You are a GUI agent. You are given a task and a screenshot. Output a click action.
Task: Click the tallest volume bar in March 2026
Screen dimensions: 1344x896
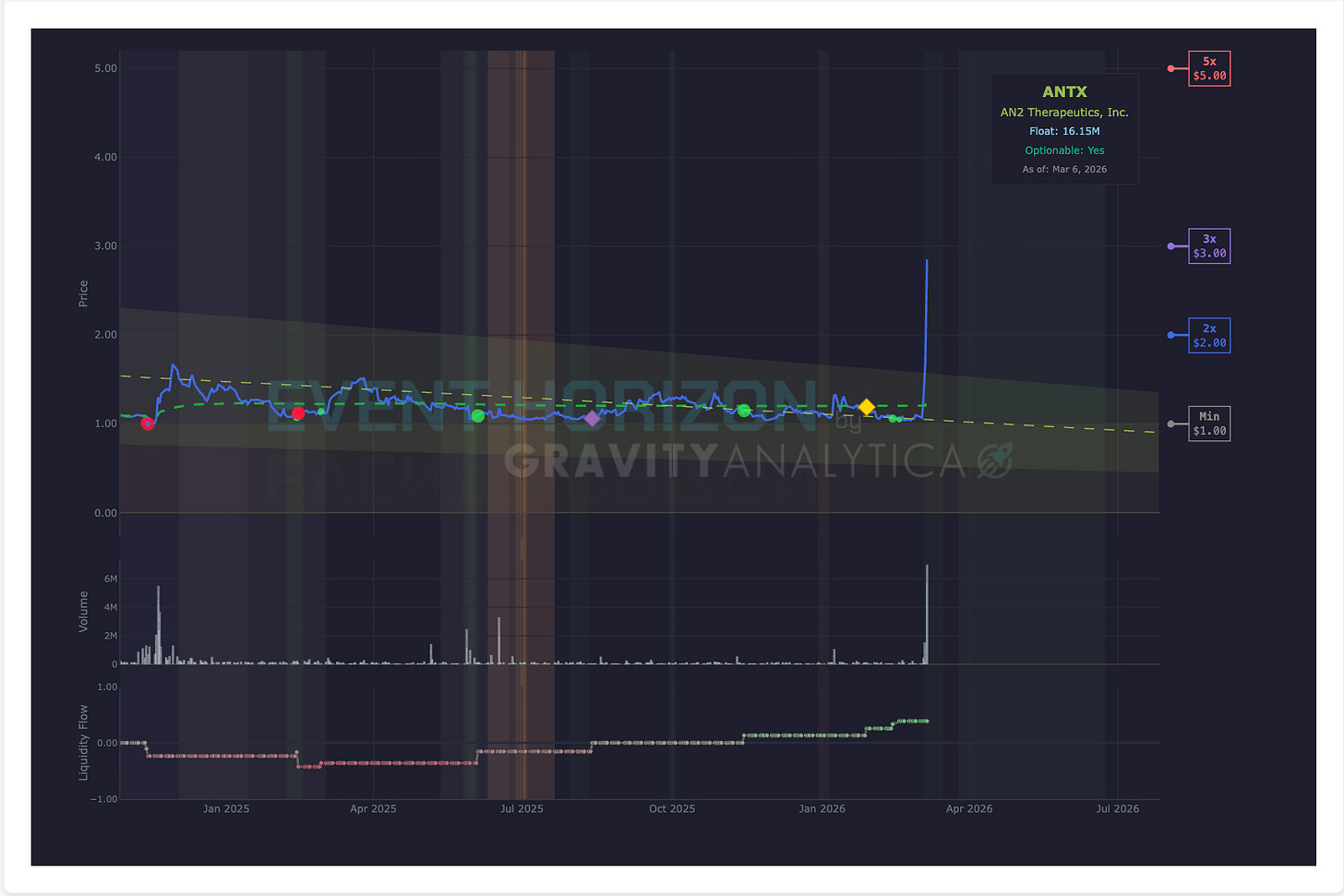(x=927, y=615)
